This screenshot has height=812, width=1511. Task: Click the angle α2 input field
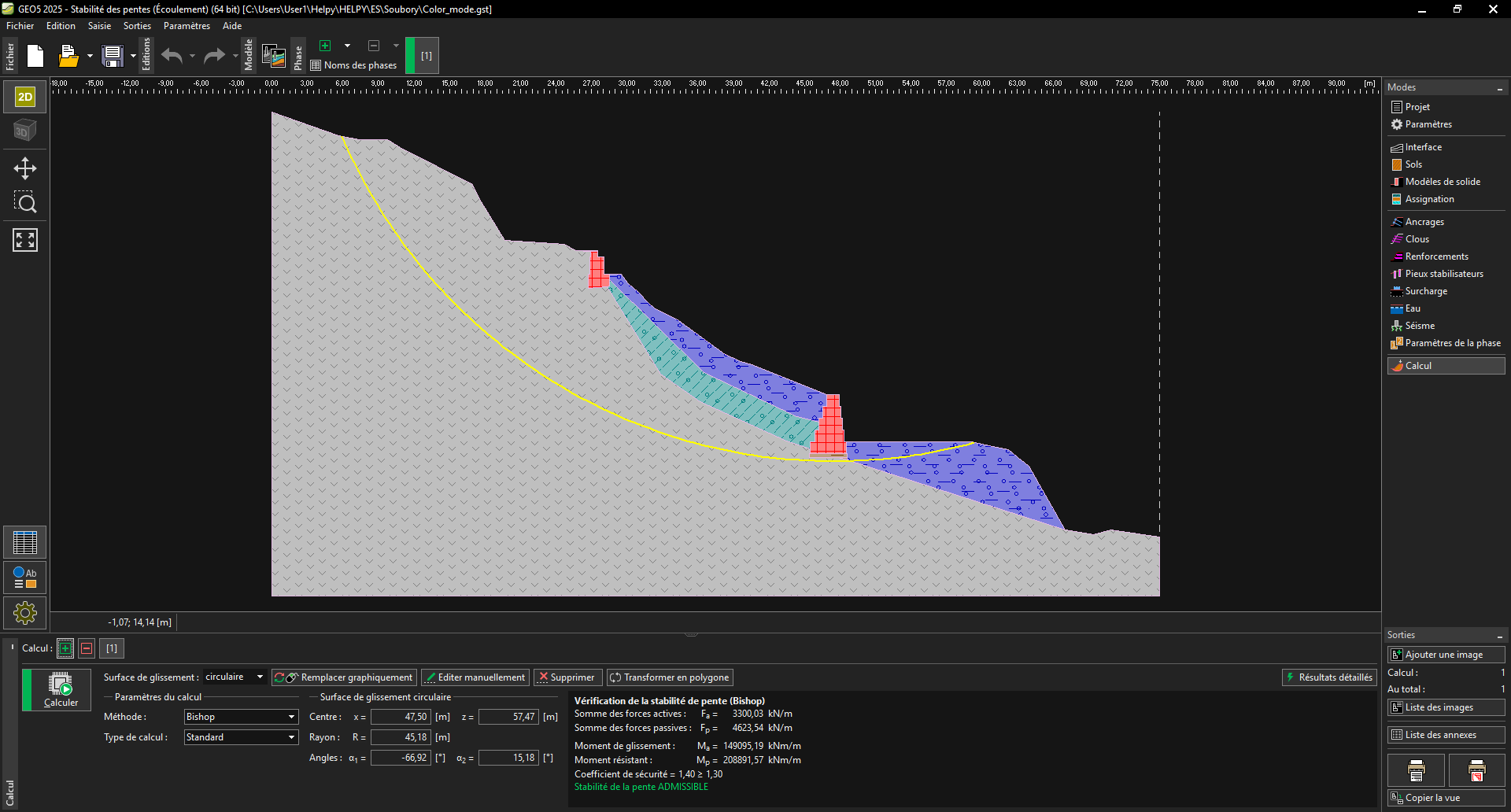click(x=508, y=758)
